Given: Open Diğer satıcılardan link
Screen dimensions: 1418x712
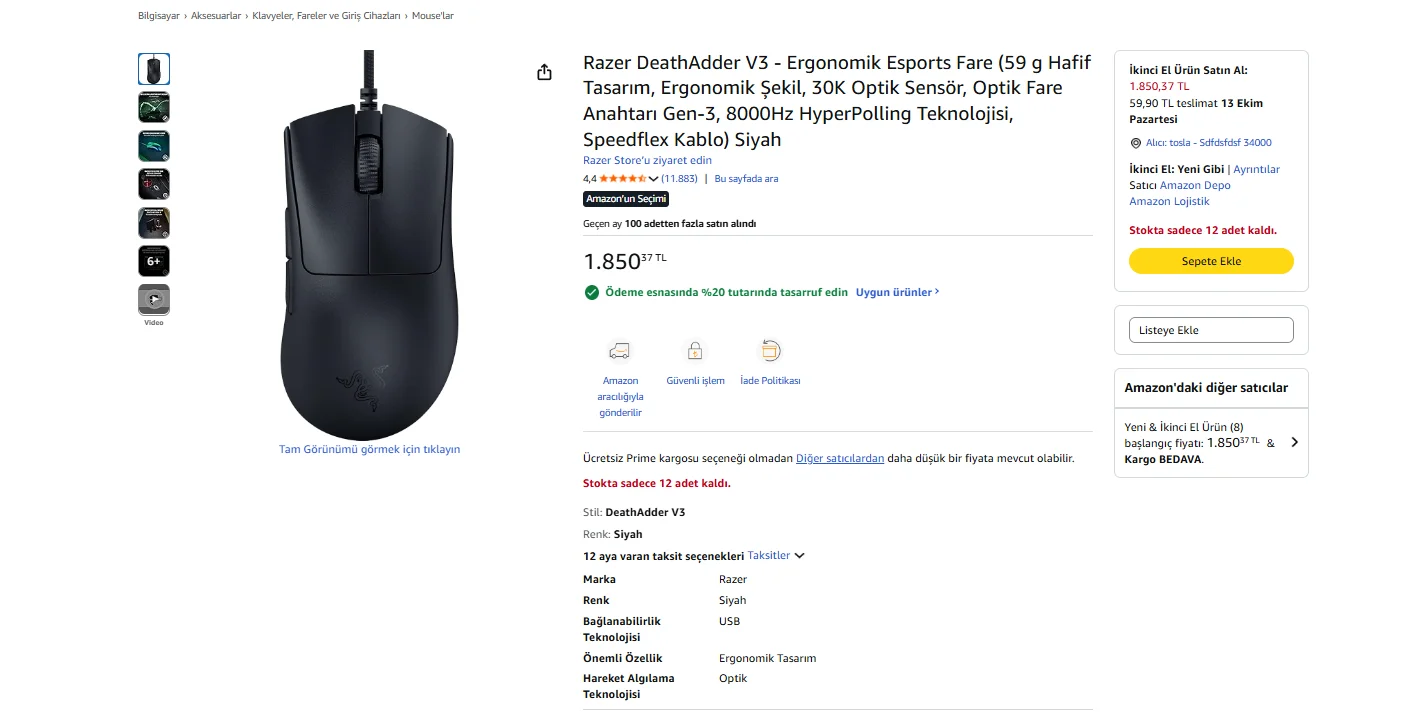Looking at the screenshot, I should [x=839, y=458].
